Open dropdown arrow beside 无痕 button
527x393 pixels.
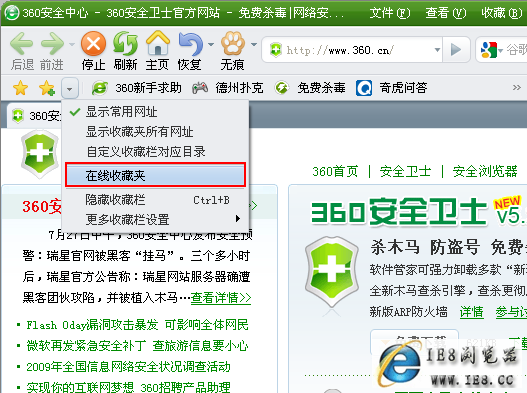254,44
